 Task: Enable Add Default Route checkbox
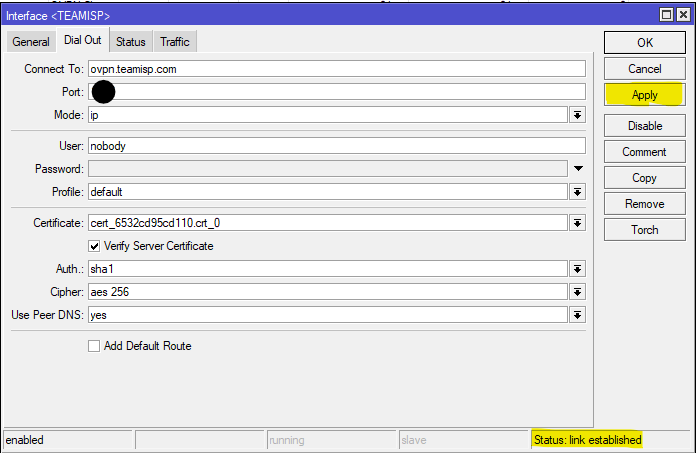pyautogui.click(x=95, y=346)
